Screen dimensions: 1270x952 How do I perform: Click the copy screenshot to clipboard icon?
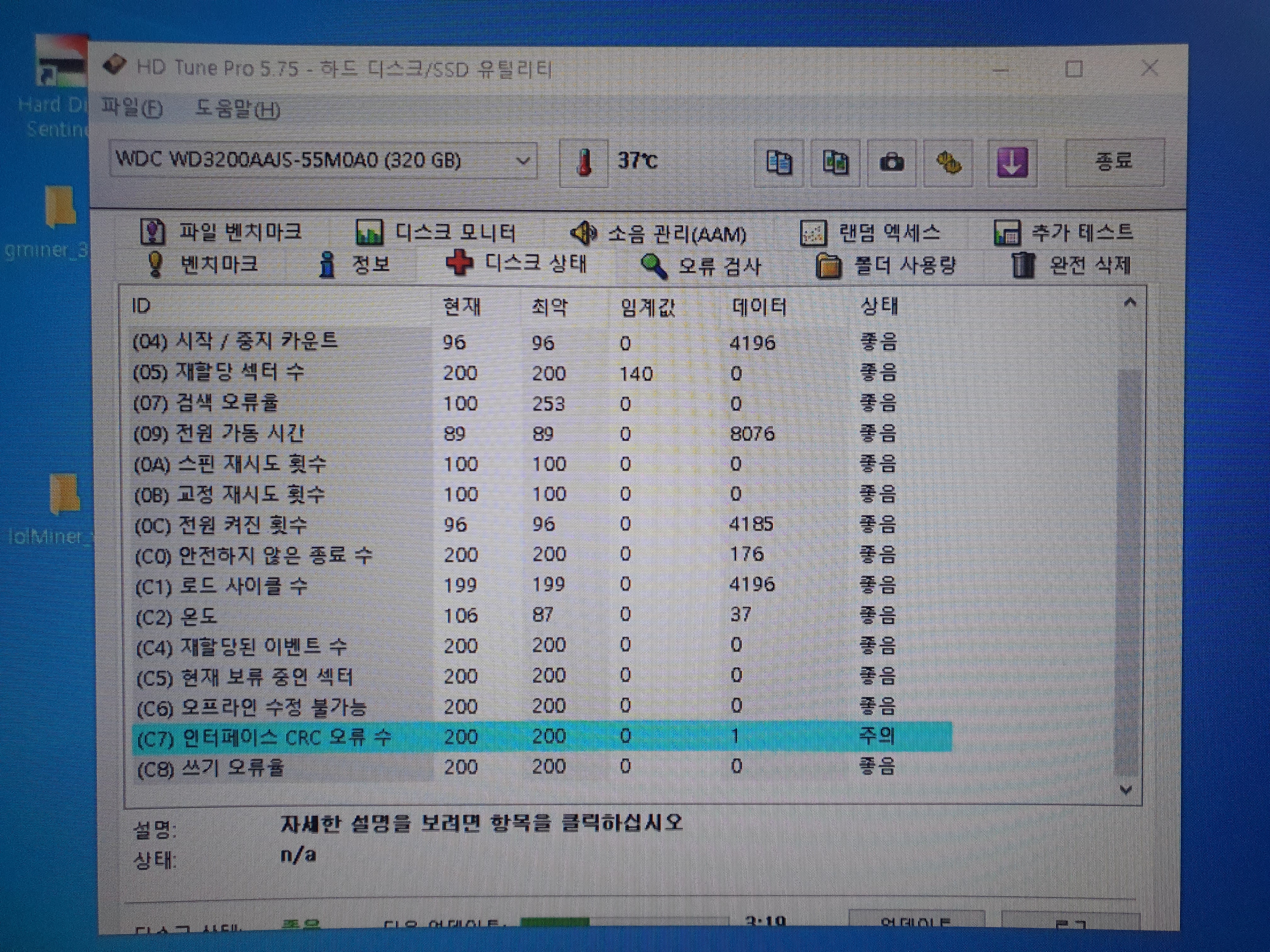[835, 163]
